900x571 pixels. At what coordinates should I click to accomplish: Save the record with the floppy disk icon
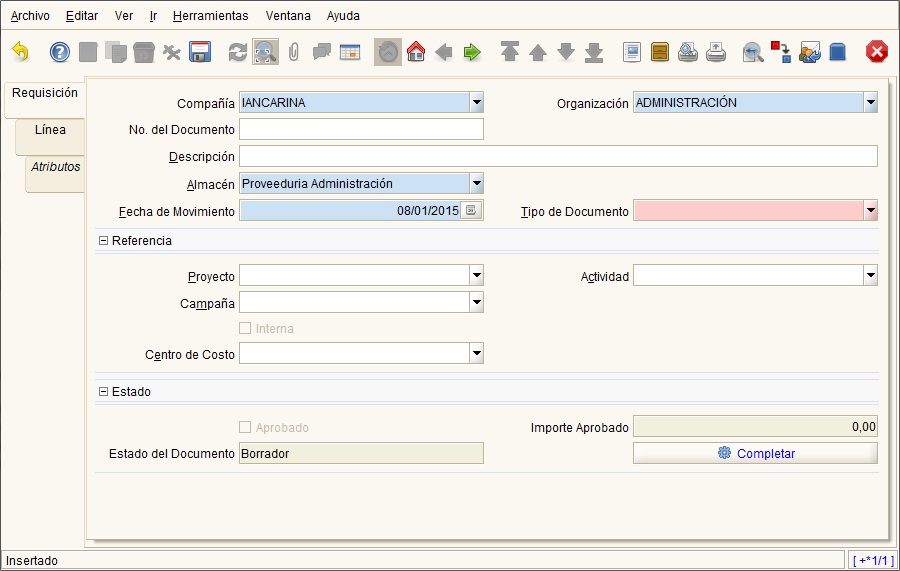(200, 52)
